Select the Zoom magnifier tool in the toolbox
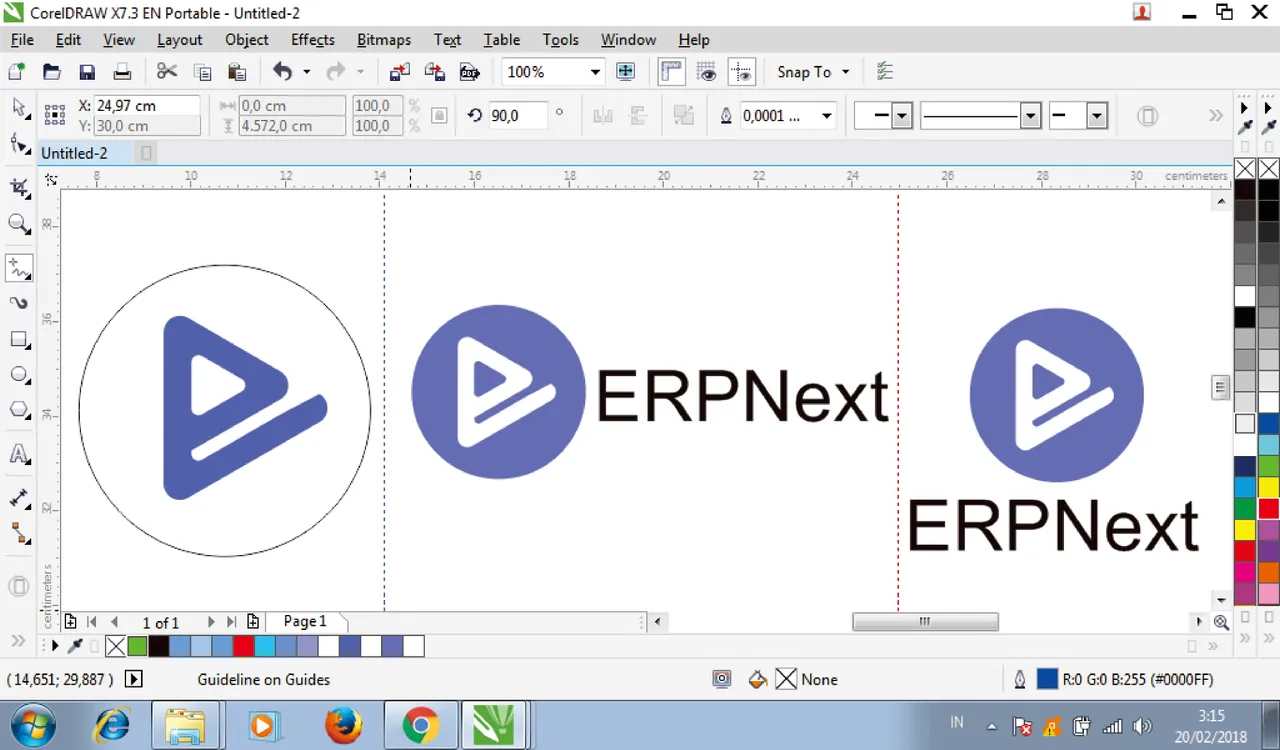Image resolution: width=1280 pixels, height=750 pixels. (18, 224)
